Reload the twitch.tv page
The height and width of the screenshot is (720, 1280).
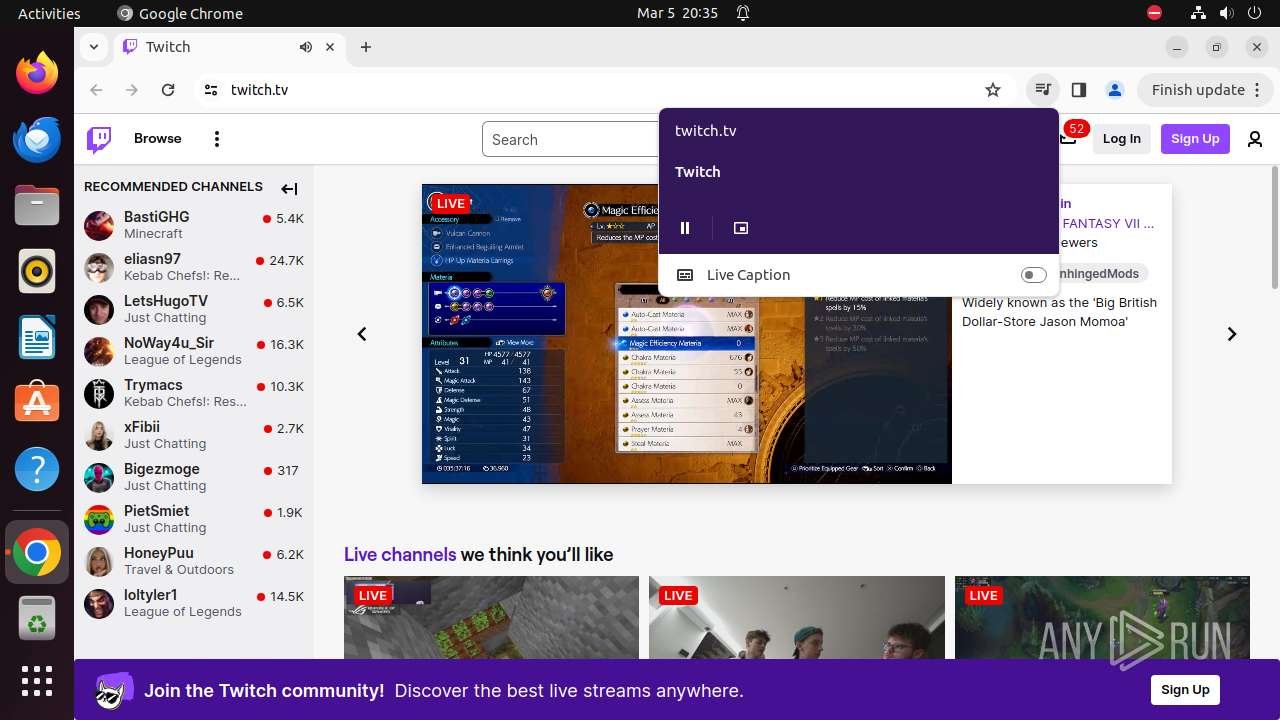click(x=168, y=90)
